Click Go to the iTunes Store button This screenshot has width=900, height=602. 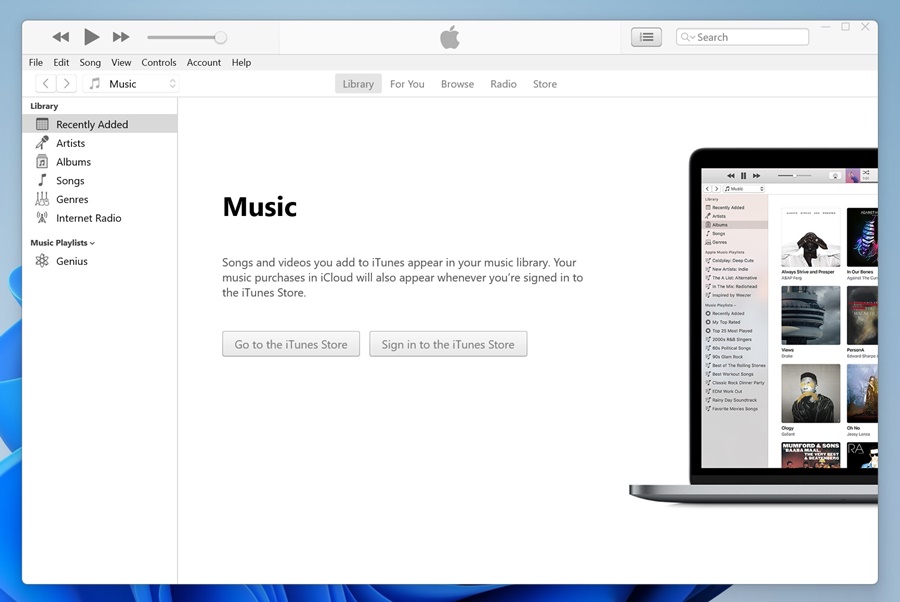click(x=291, y=344)
